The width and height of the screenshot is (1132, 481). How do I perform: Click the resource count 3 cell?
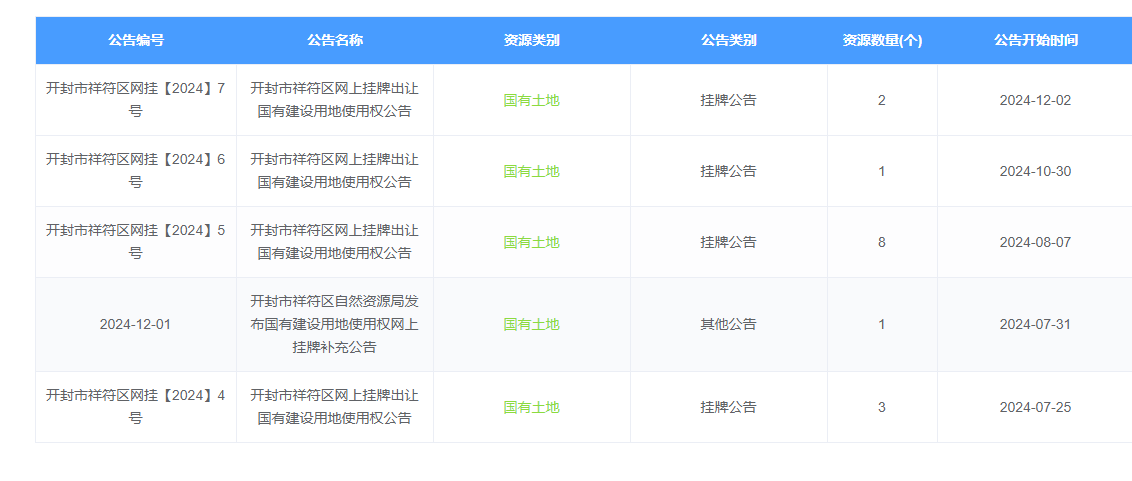(881, 407)
